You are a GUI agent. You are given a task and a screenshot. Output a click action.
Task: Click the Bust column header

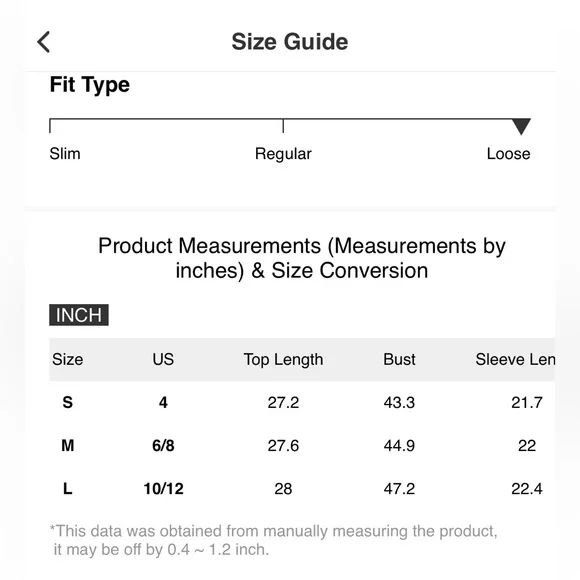tap(399, 359)
